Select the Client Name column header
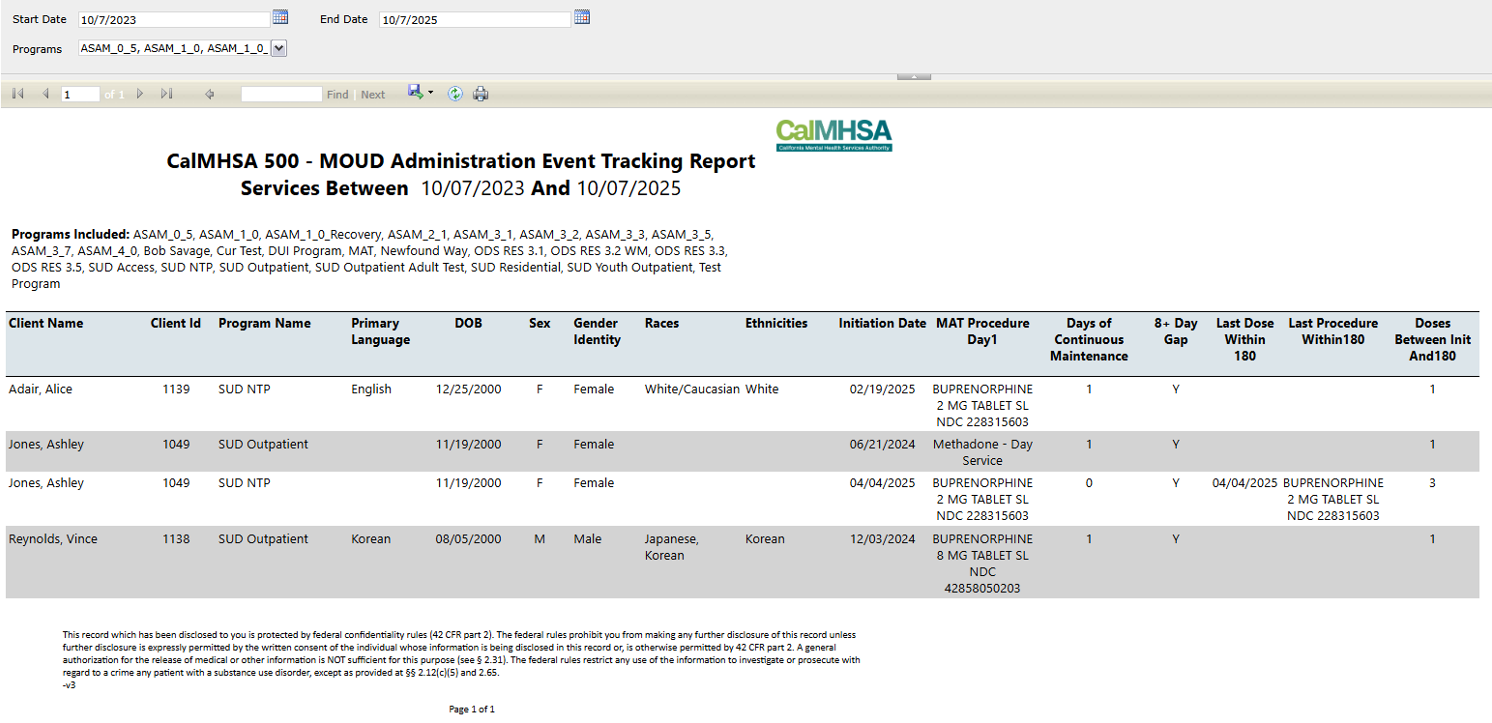The image size is (1492, 723). (x=46, y=323)
